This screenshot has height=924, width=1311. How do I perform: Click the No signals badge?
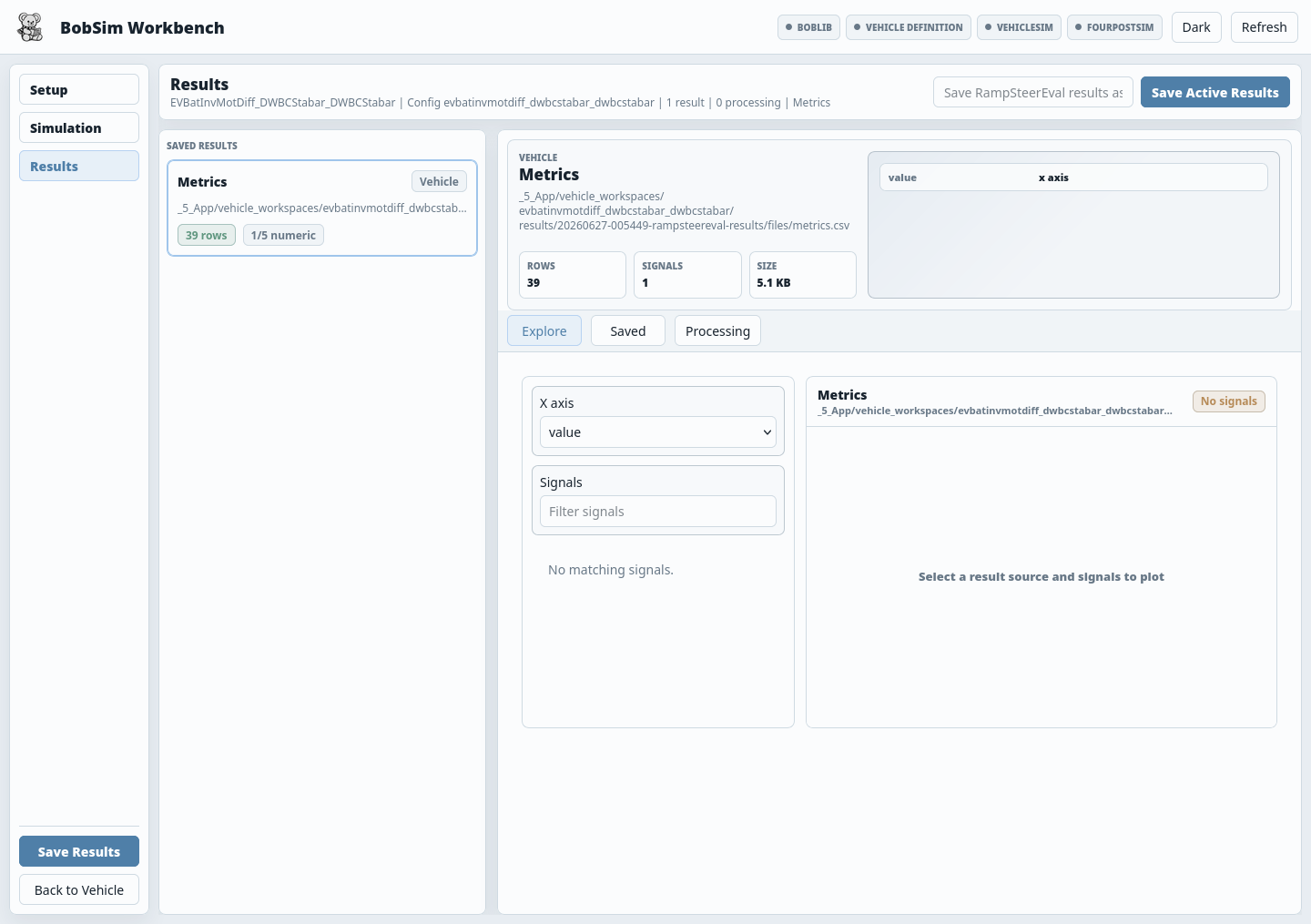click(x=1228, y=401)
